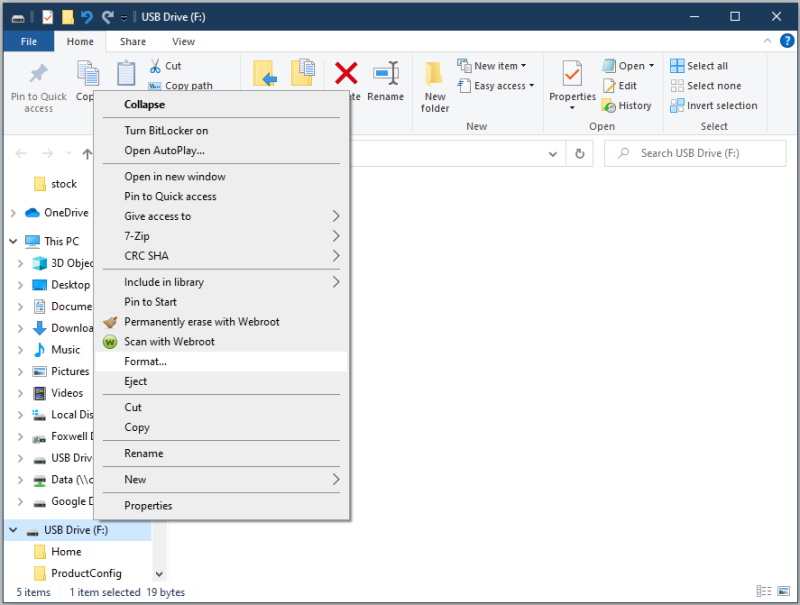
Task: Click the History icon in ribbon
Action: tap(610, 105)
